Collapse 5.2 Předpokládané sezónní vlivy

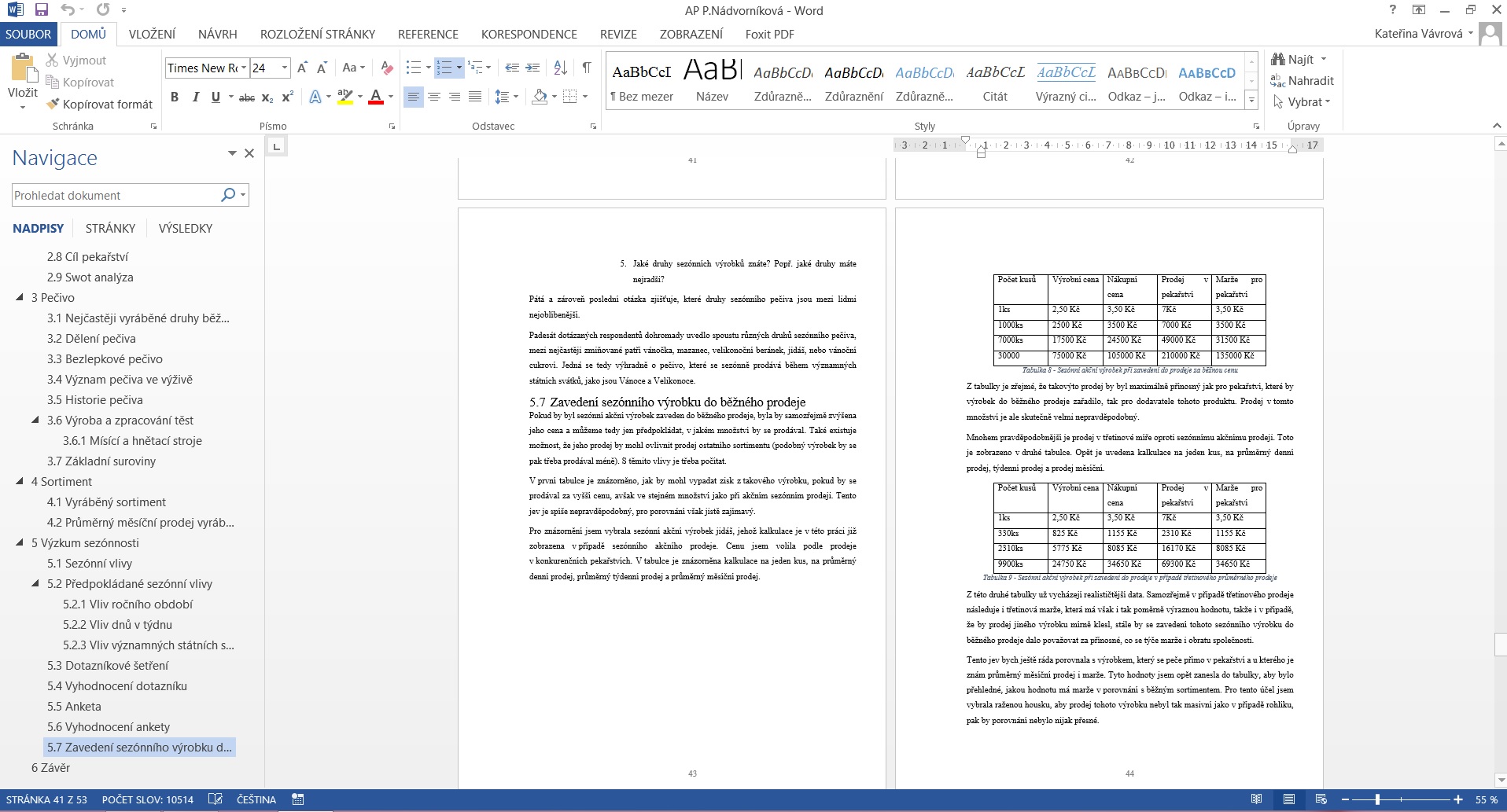pos(35,583)
